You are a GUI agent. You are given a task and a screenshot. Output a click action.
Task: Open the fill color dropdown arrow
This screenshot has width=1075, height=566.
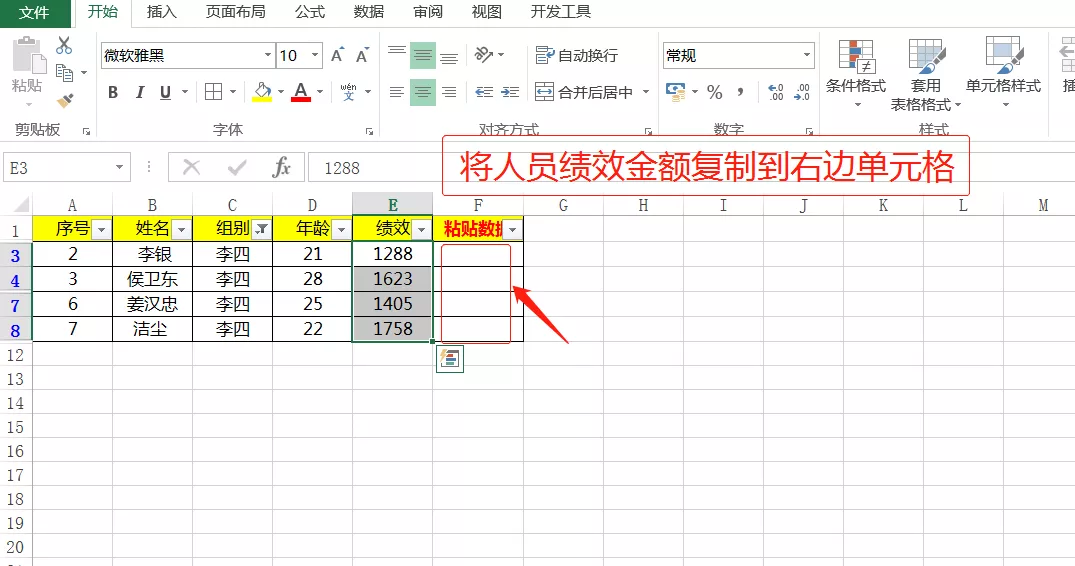click(x=280, y=92)
